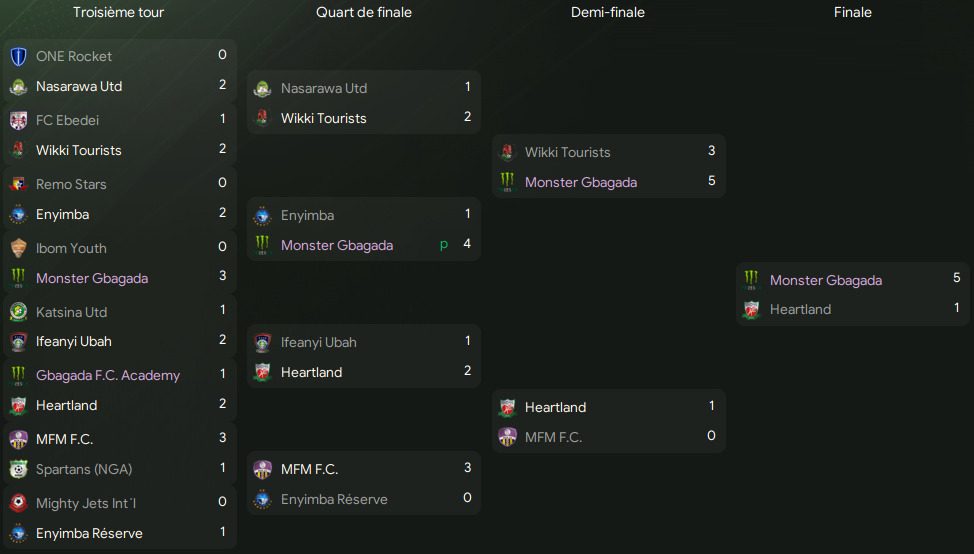Click the ONE Rocket shield crest
This screenshot has width=974, height=554.
pyautogui.click(x=19, y=57)
